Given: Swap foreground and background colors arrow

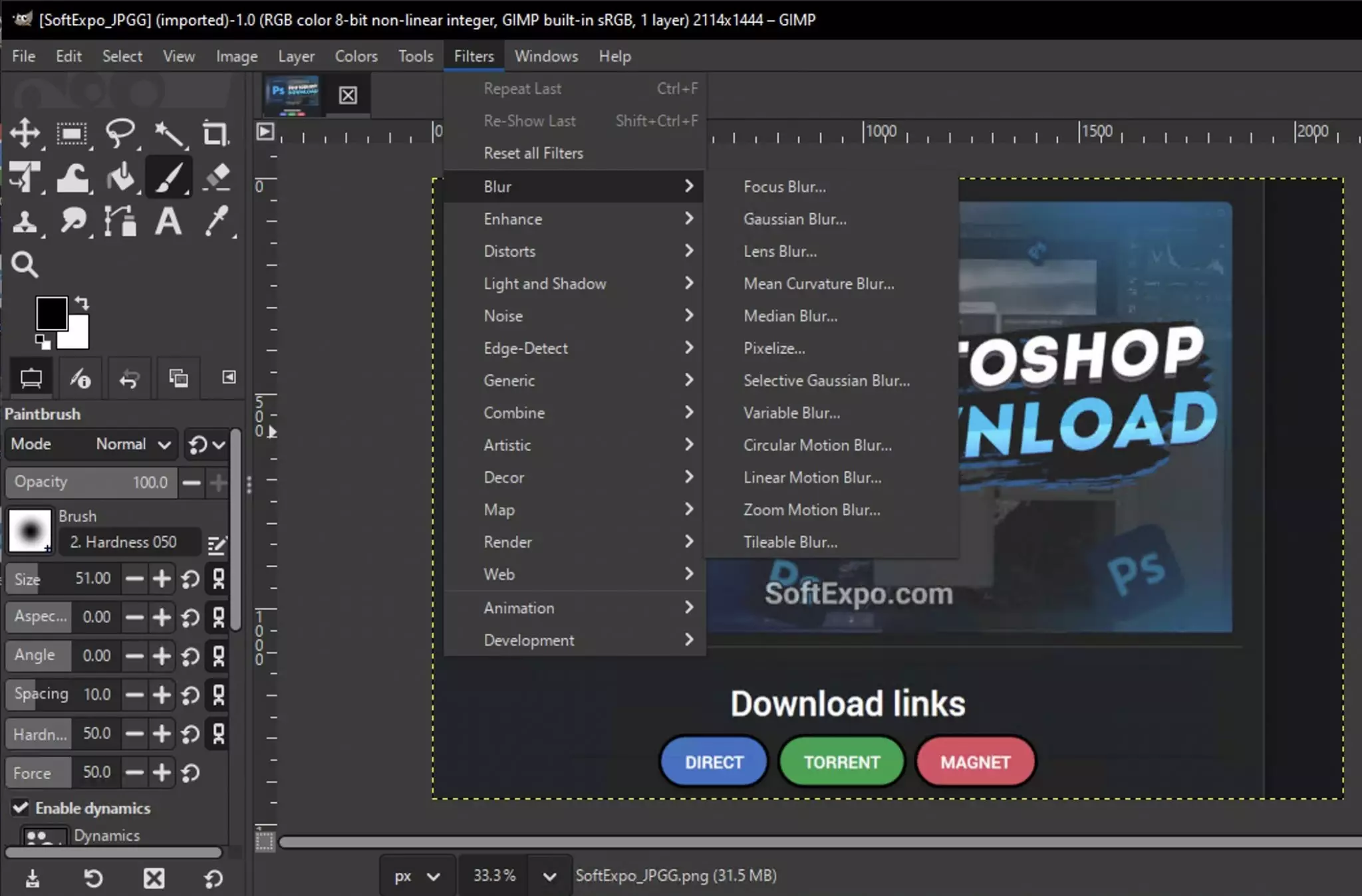Looking at the screenshot, I should click(x=82, y=304).
